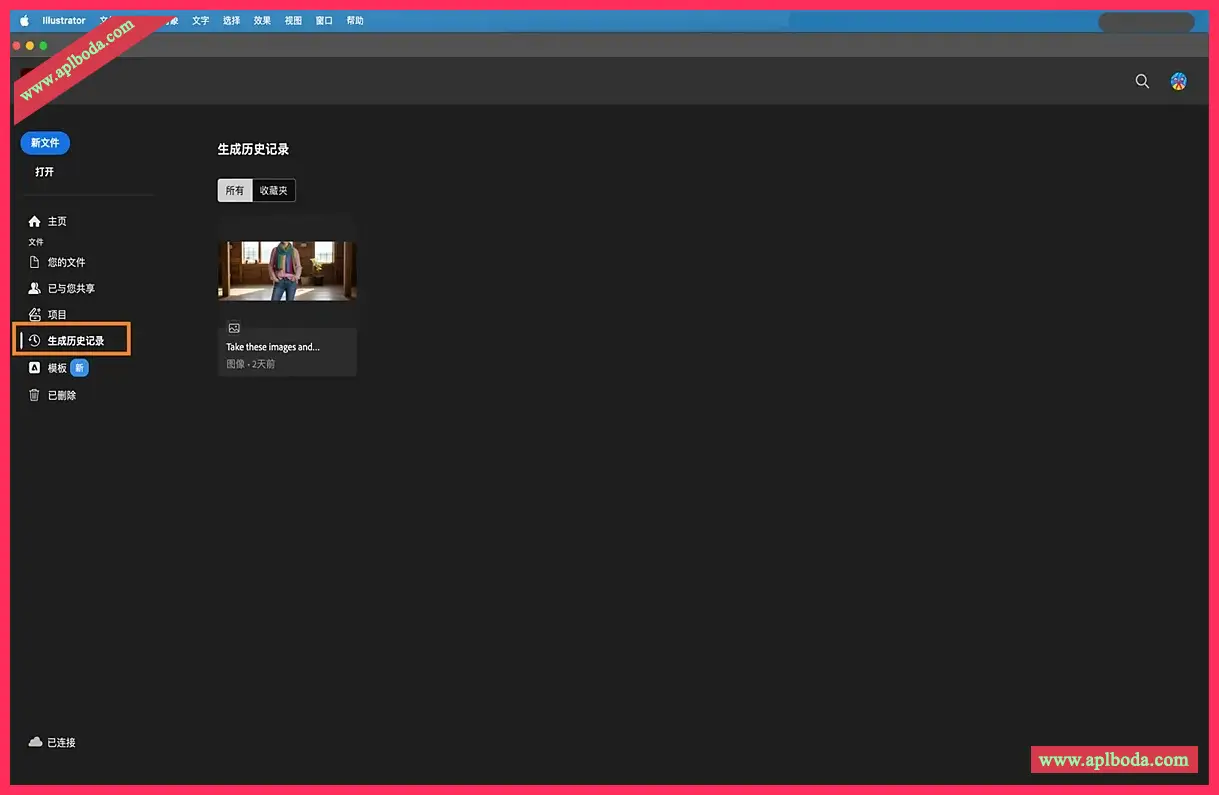Select 已与您共享 shared files
Image resolution: width=1219 pixels, height=795 pixels.
[x=70, y=288]
